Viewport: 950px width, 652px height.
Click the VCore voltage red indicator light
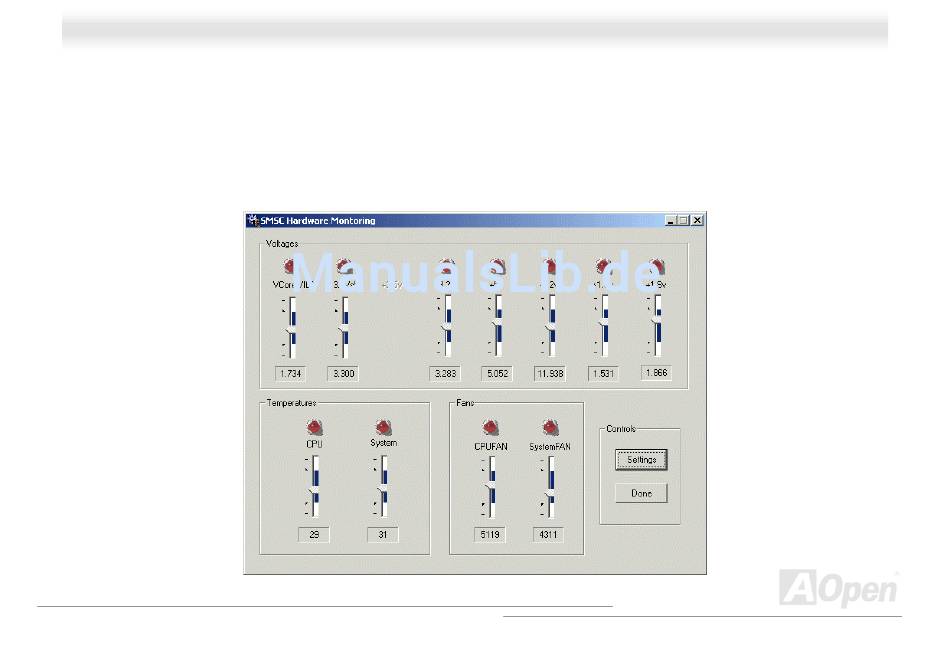[x=291, y=266]
